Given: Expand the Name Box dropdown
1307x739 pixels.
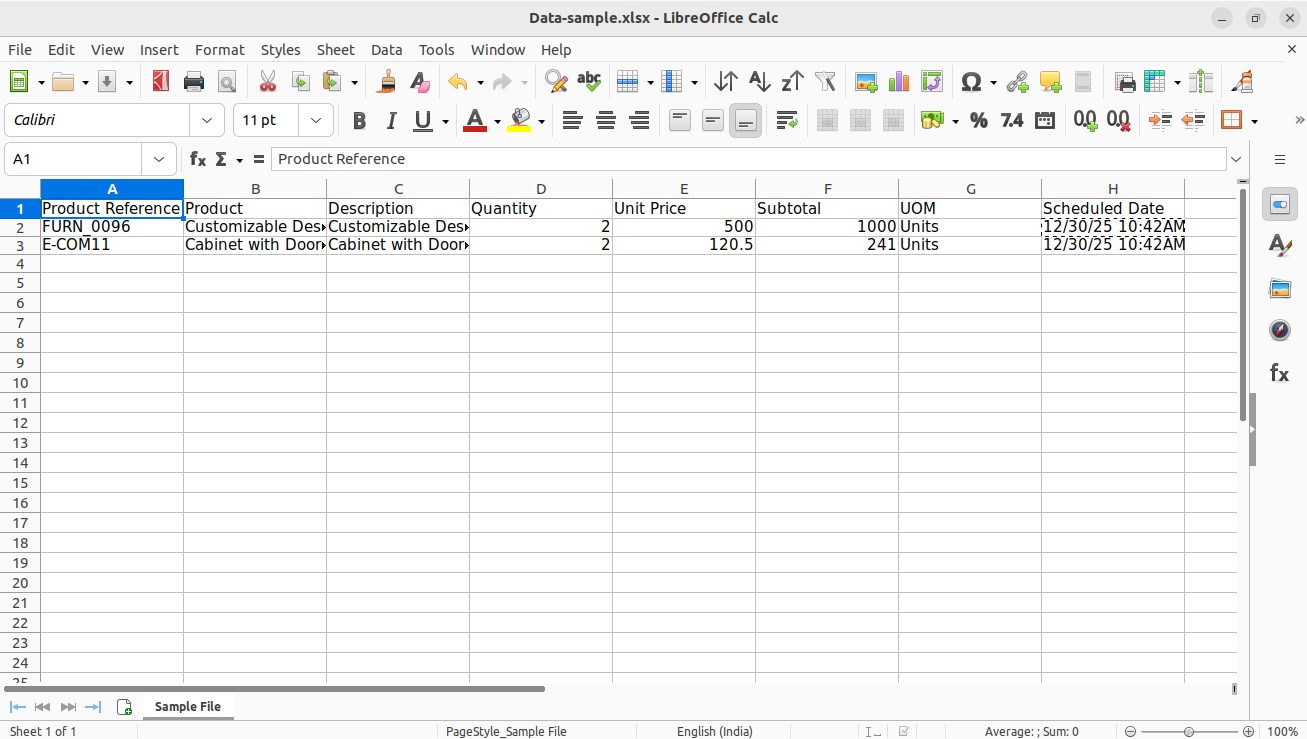Looking at the screenshot, I should pyautogui.click(x=159, y=159).
